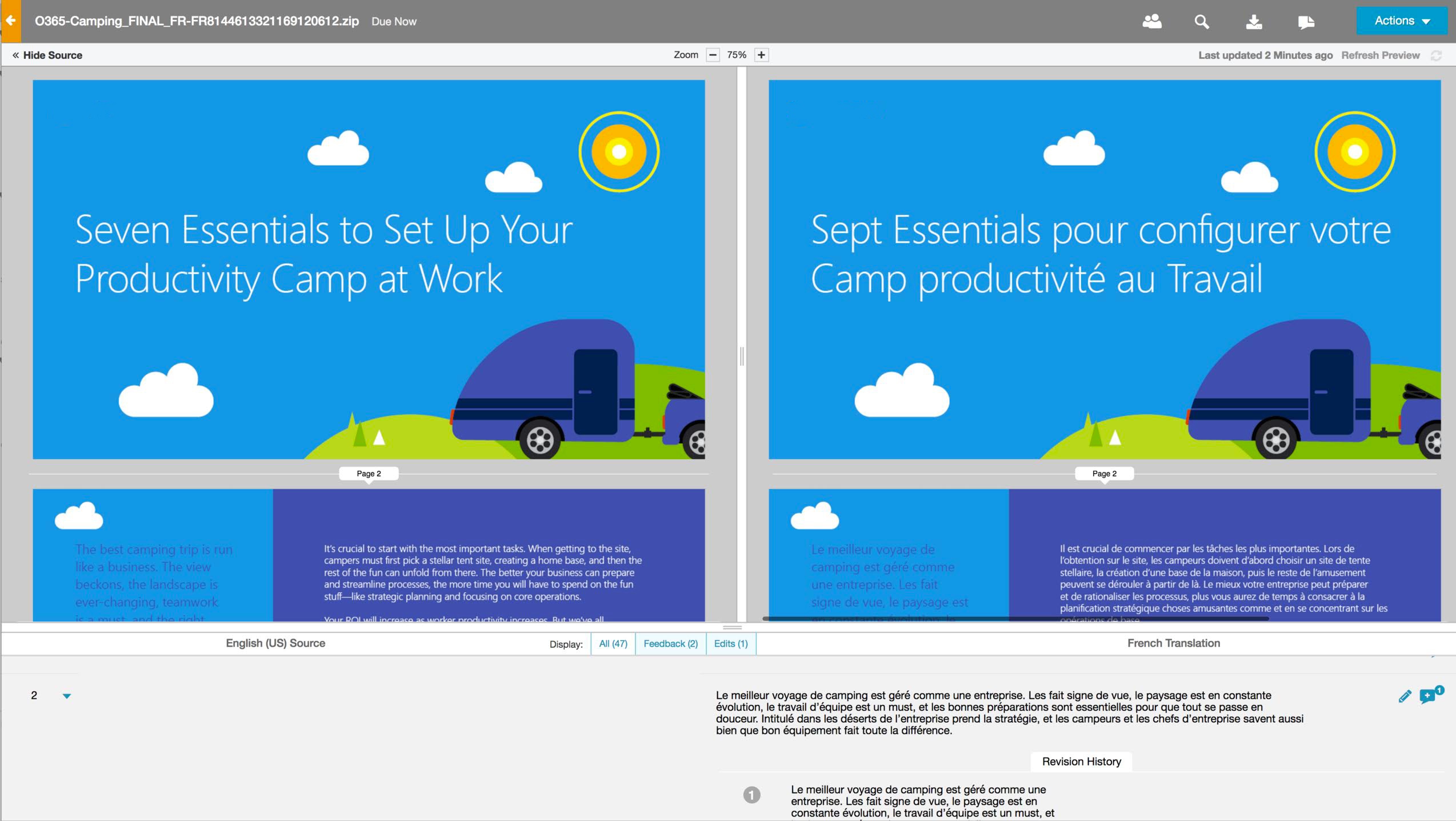Screen dimensions: 1456x821
Task: Click the orange back arrow button
Action: point(10,21)
